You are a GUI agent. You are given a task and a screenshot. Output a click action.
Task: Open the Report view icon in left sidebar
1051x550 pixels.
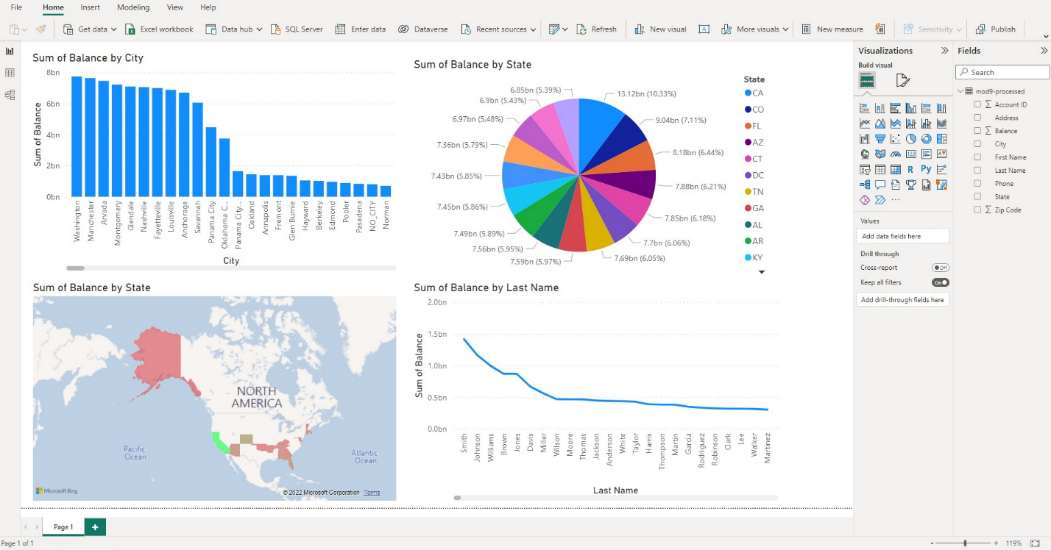coord(10,51)
